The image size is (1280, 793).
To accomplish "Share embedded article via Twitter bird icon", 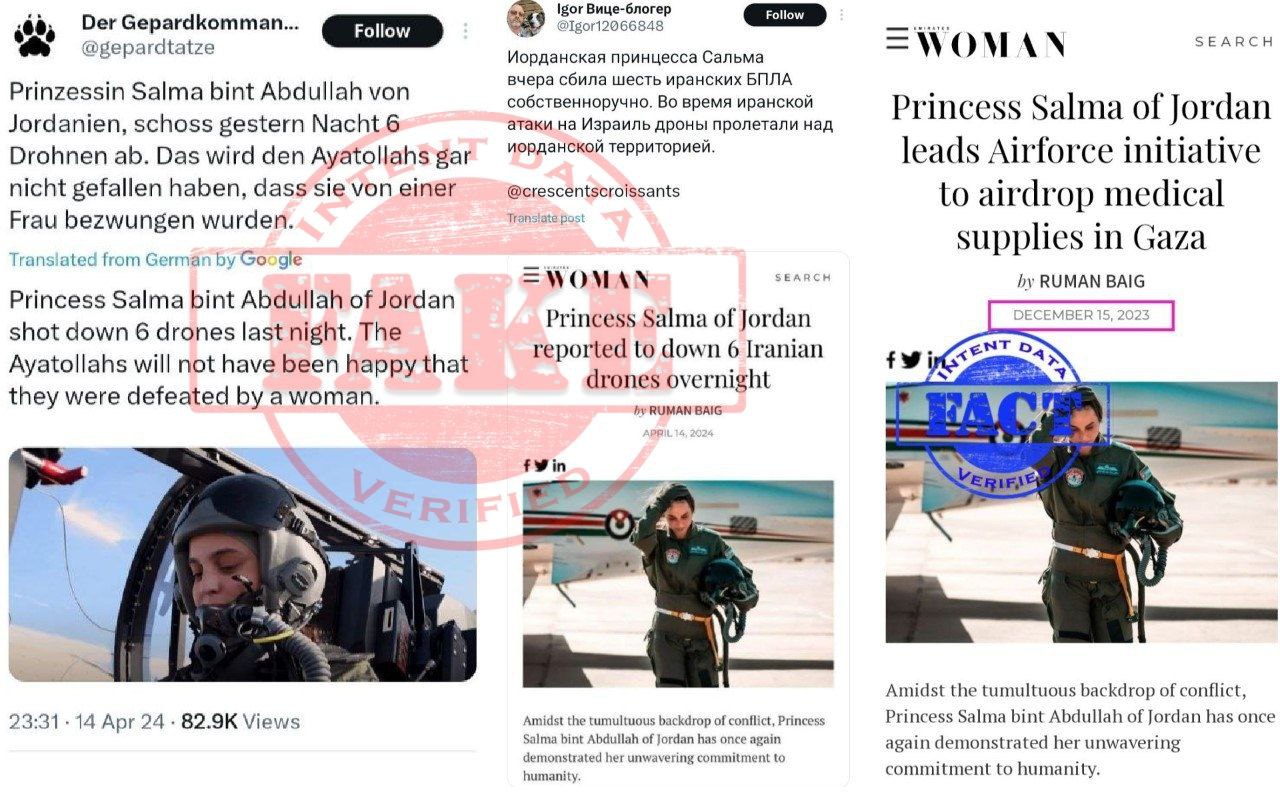I will click(x=541, y=465).
